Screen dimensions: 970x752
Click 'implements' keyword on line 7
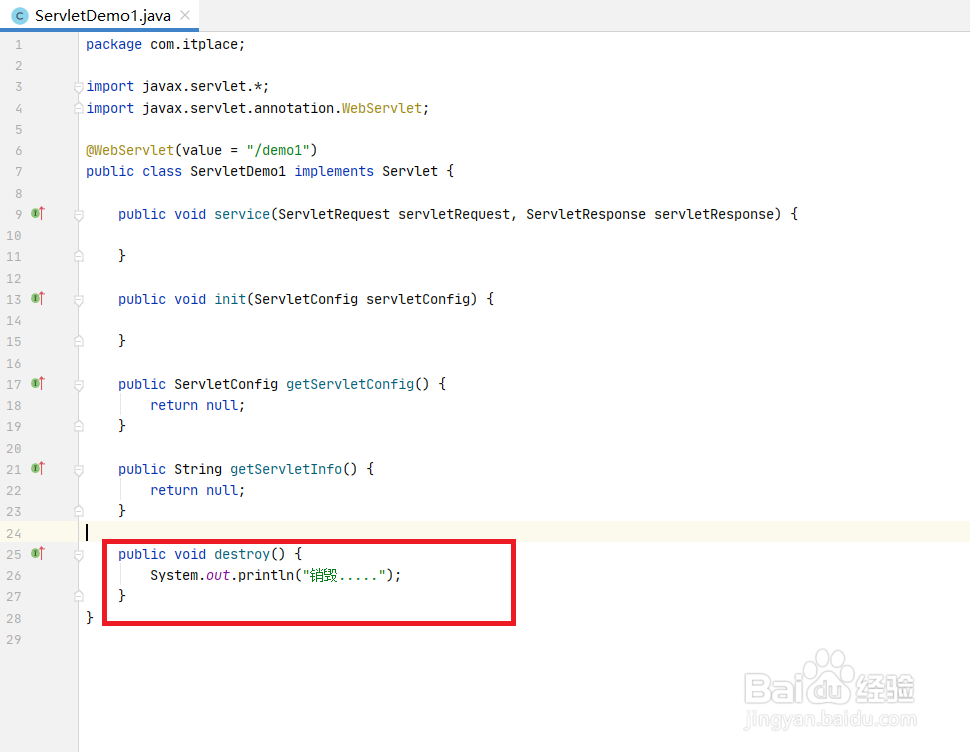click(334, 171)
